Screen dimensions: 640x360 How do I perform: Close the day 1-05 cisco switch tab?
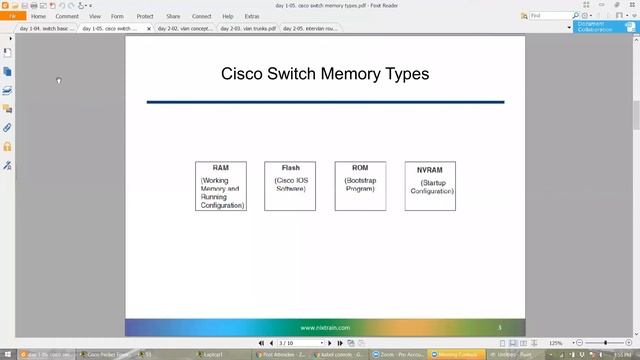(149, 29)
